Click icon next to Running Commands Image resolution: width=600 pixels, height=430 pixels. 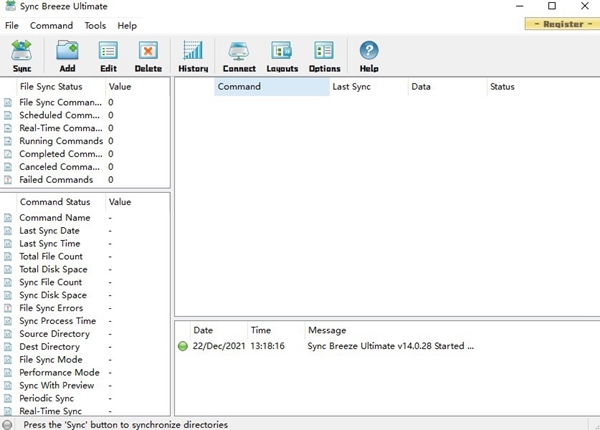click(8, 141)
